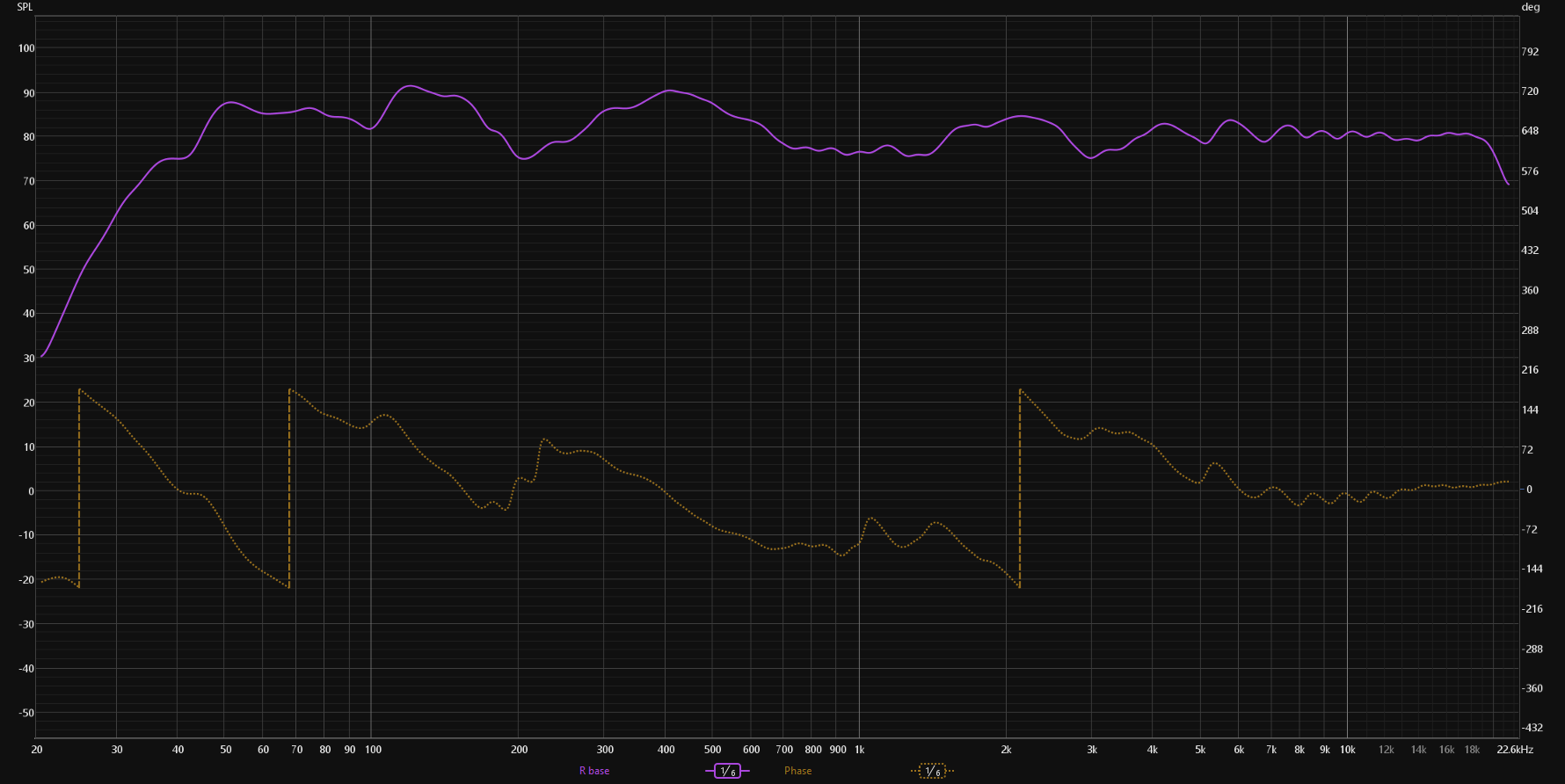
Task: Click the "12k" frequency axis label
Action: pos(1387,750)
